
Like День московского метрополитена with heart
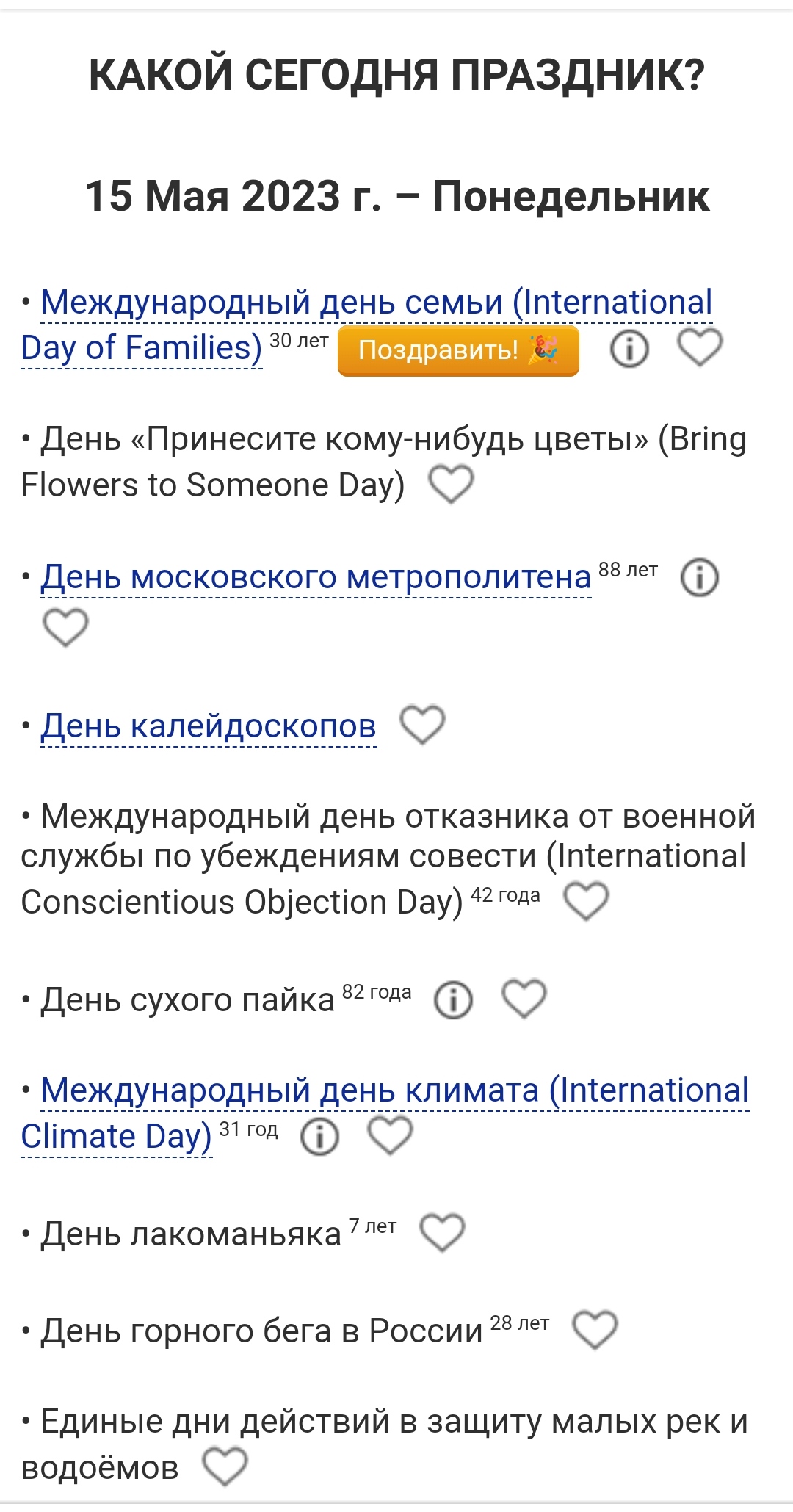coord(65,628)
